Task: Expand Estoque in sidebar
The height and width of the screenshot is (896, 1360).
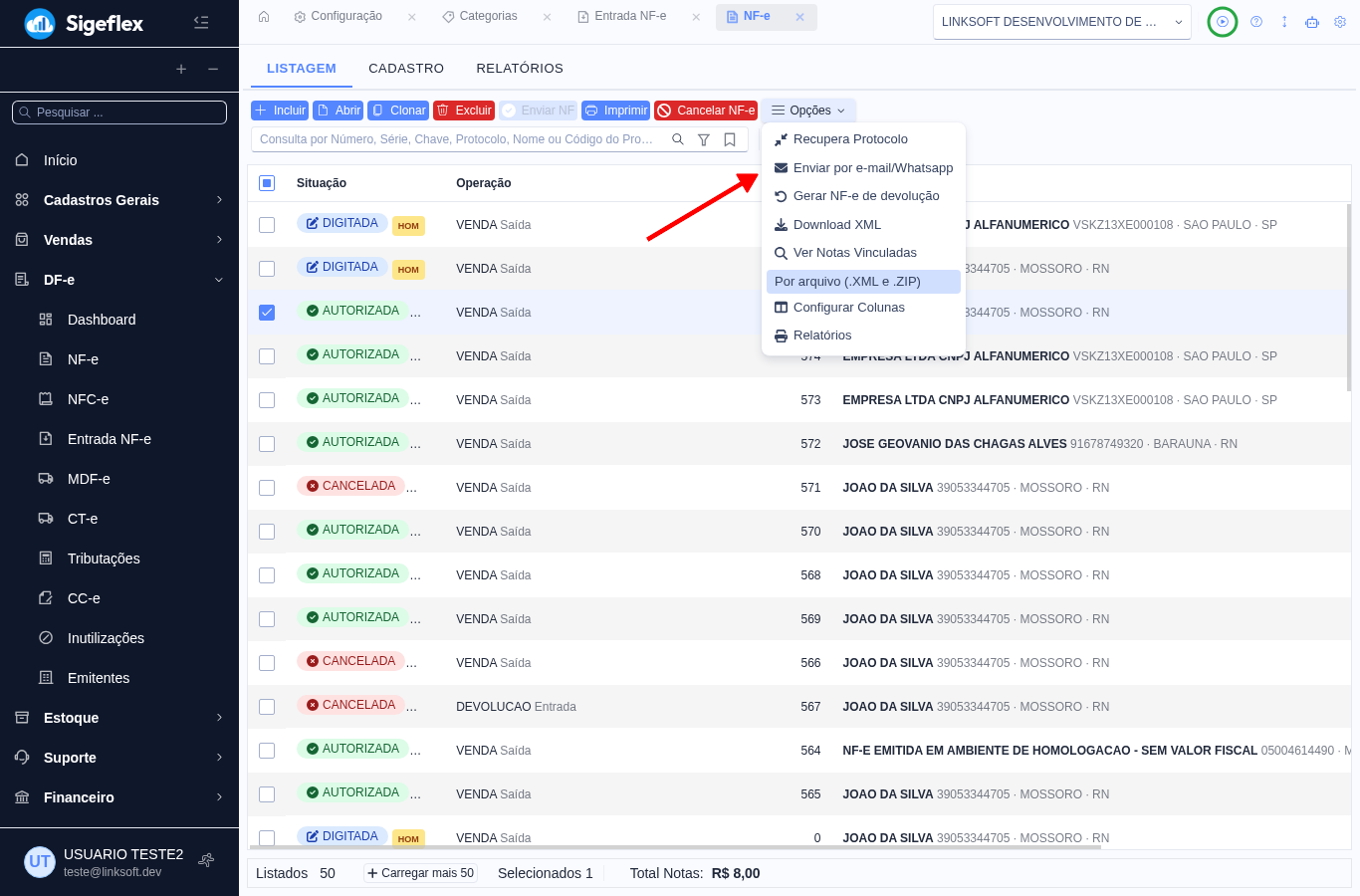Action: [x=119, y=718]
